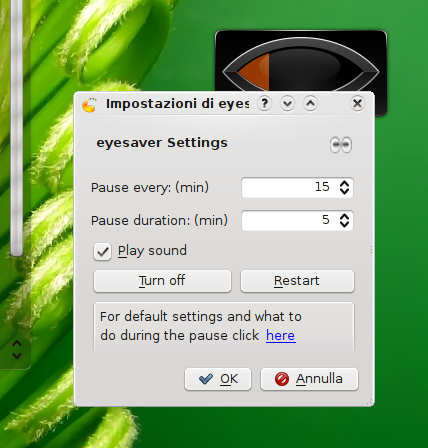Screen dimensions: 428x448
Task: Open the help question mark button
Action: (265, 104)
